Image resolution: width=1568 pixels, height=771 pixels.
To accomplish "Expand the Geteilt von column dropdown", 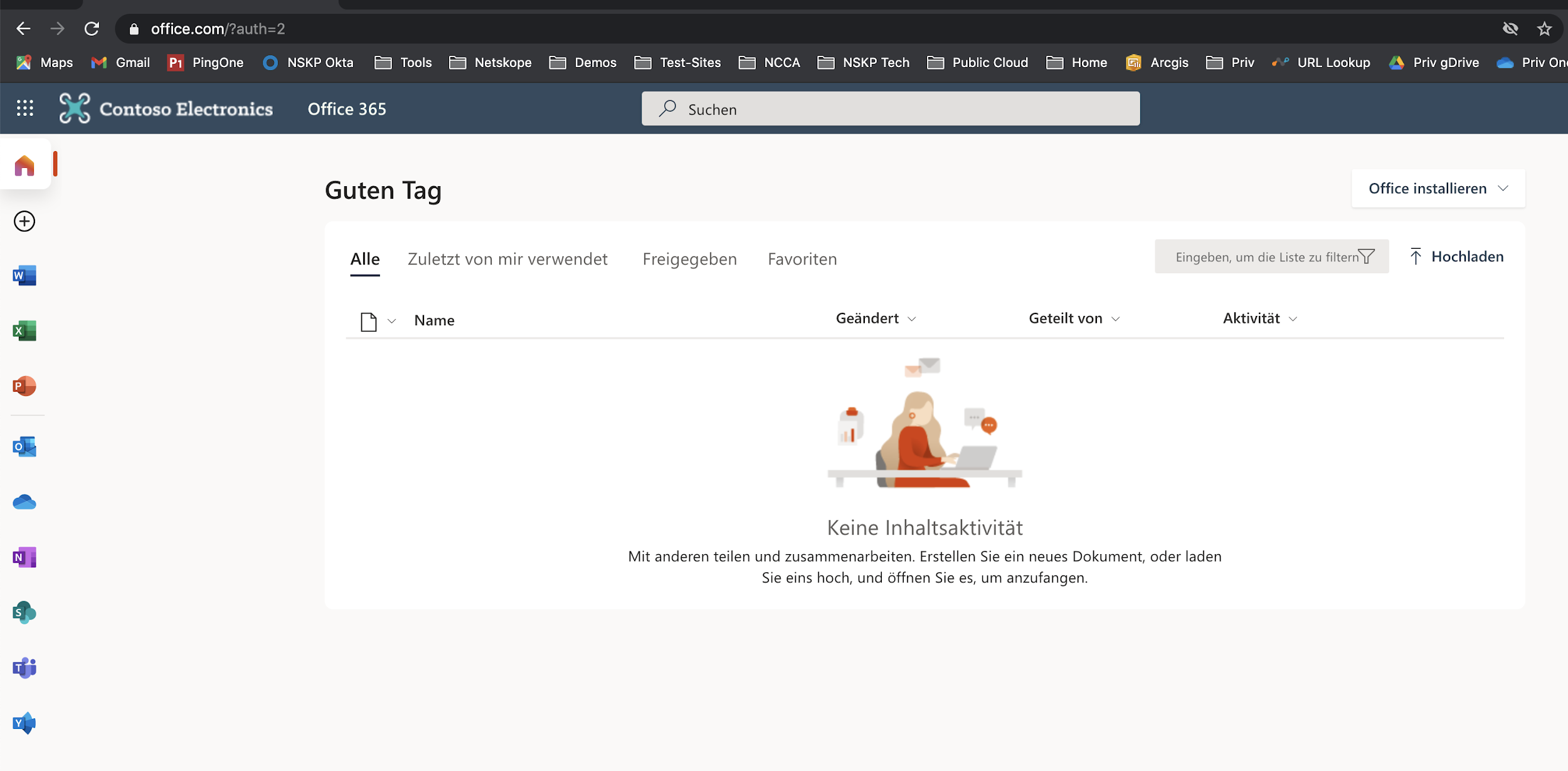I will tap(1074, 318).
